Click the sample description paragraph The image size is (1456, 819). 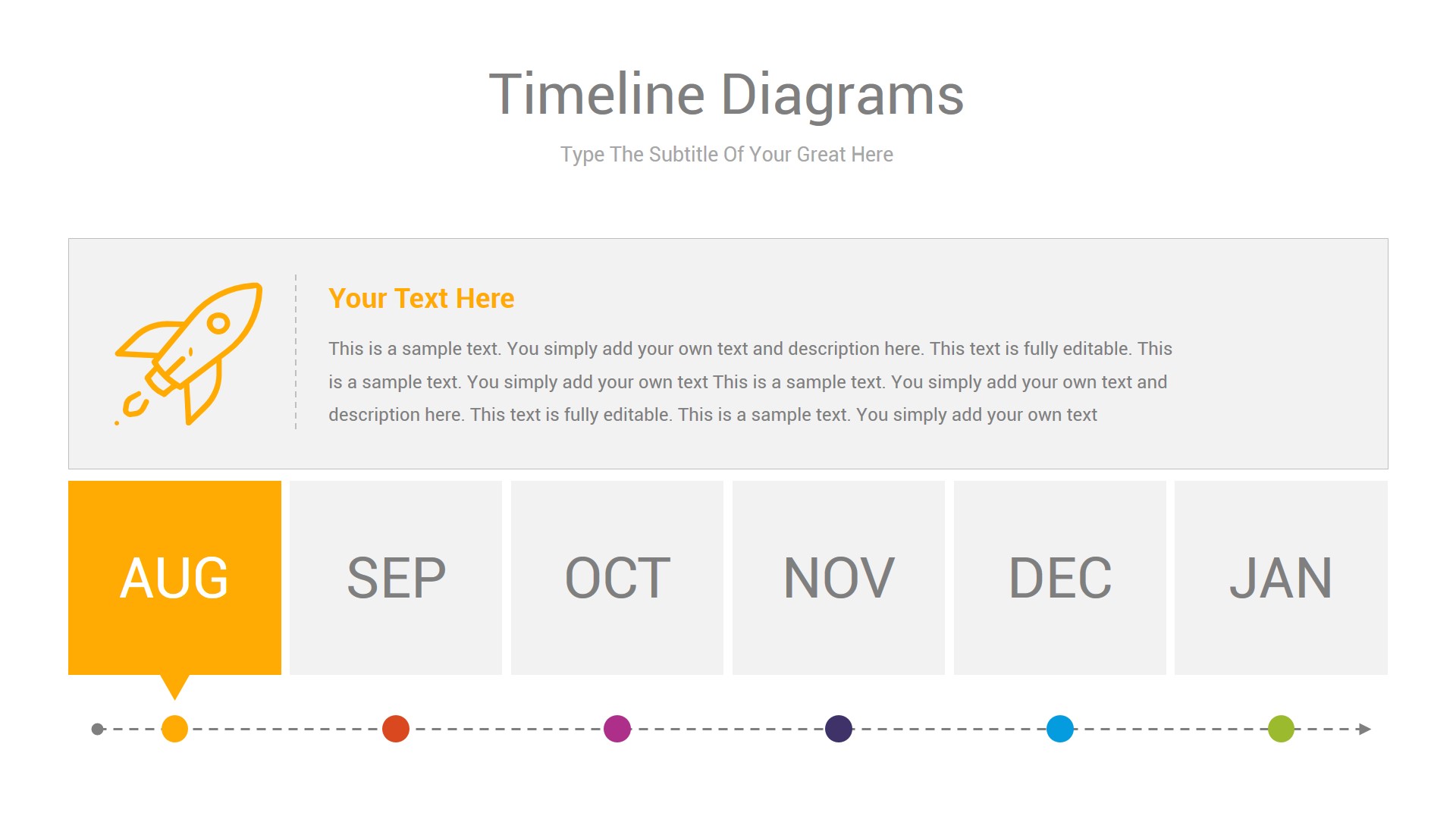click(x=750, y=381)
